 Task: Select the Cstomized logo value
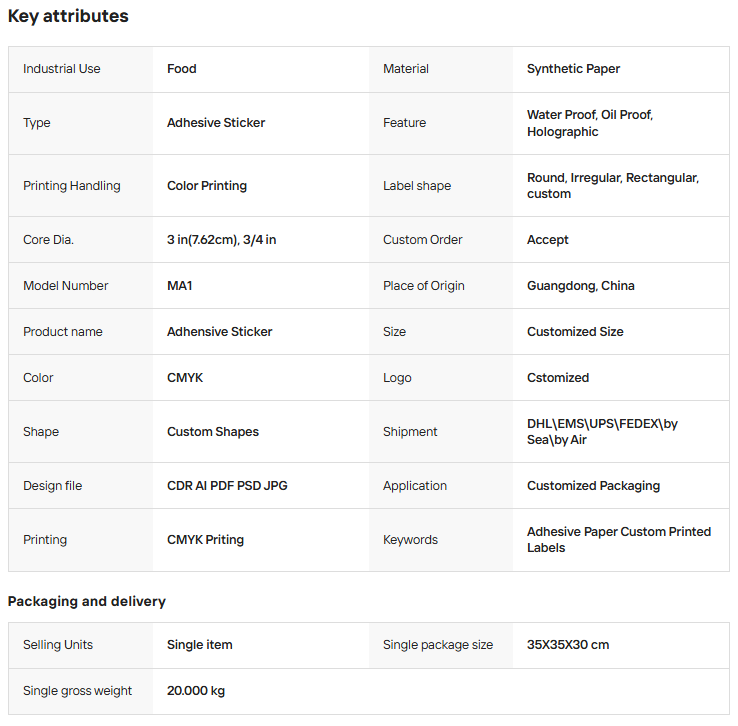tap(558, 378)
